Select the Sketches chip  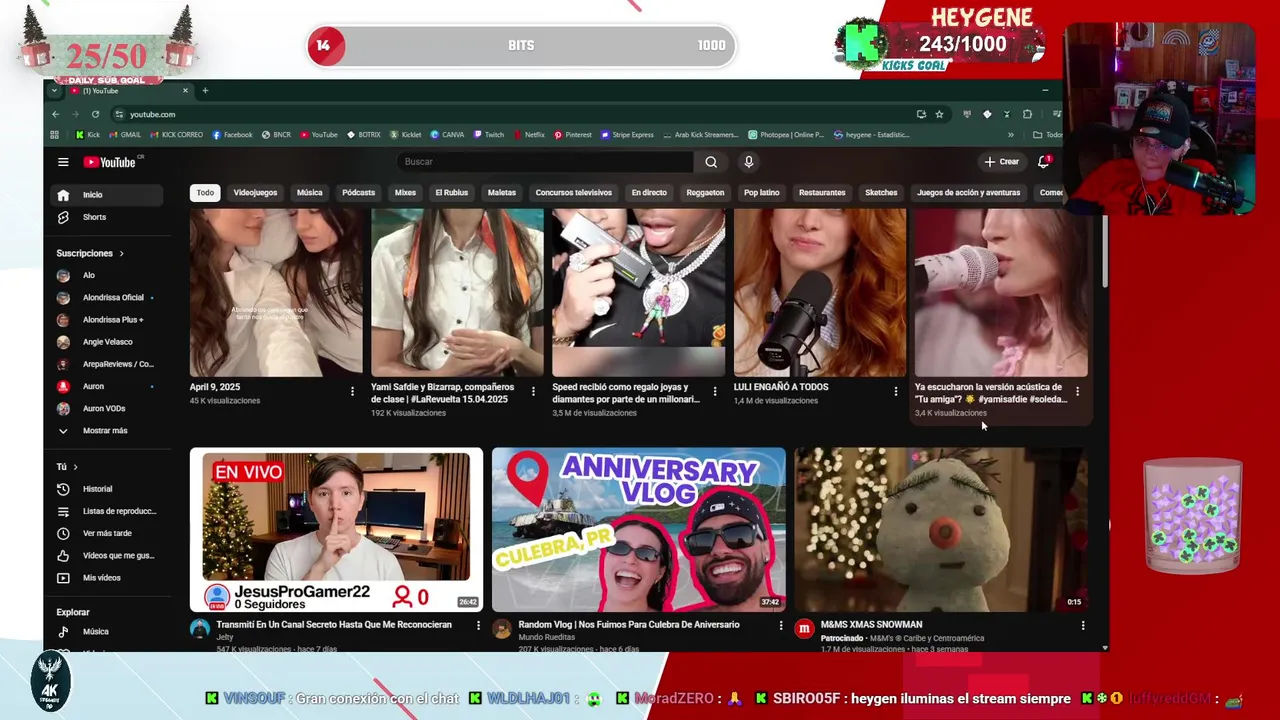(881, 193)
